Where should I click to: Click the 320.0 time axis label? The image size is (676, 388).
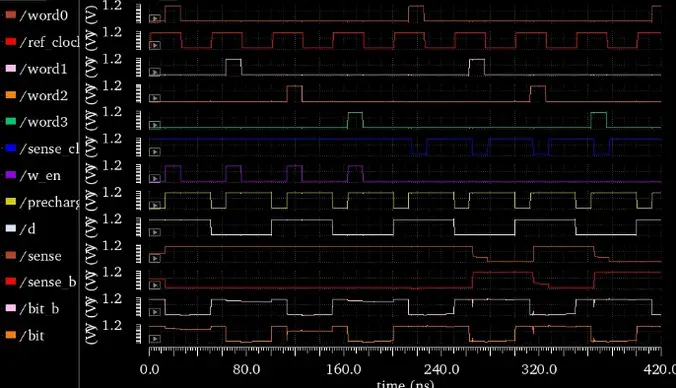coord(539,369)
